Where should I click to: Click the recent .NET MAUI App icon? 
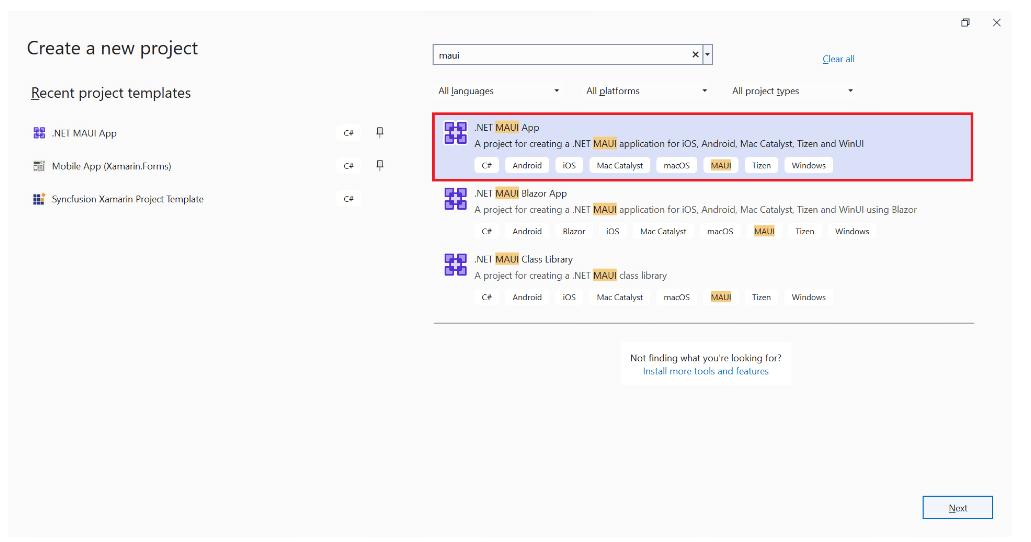[39, 133]
